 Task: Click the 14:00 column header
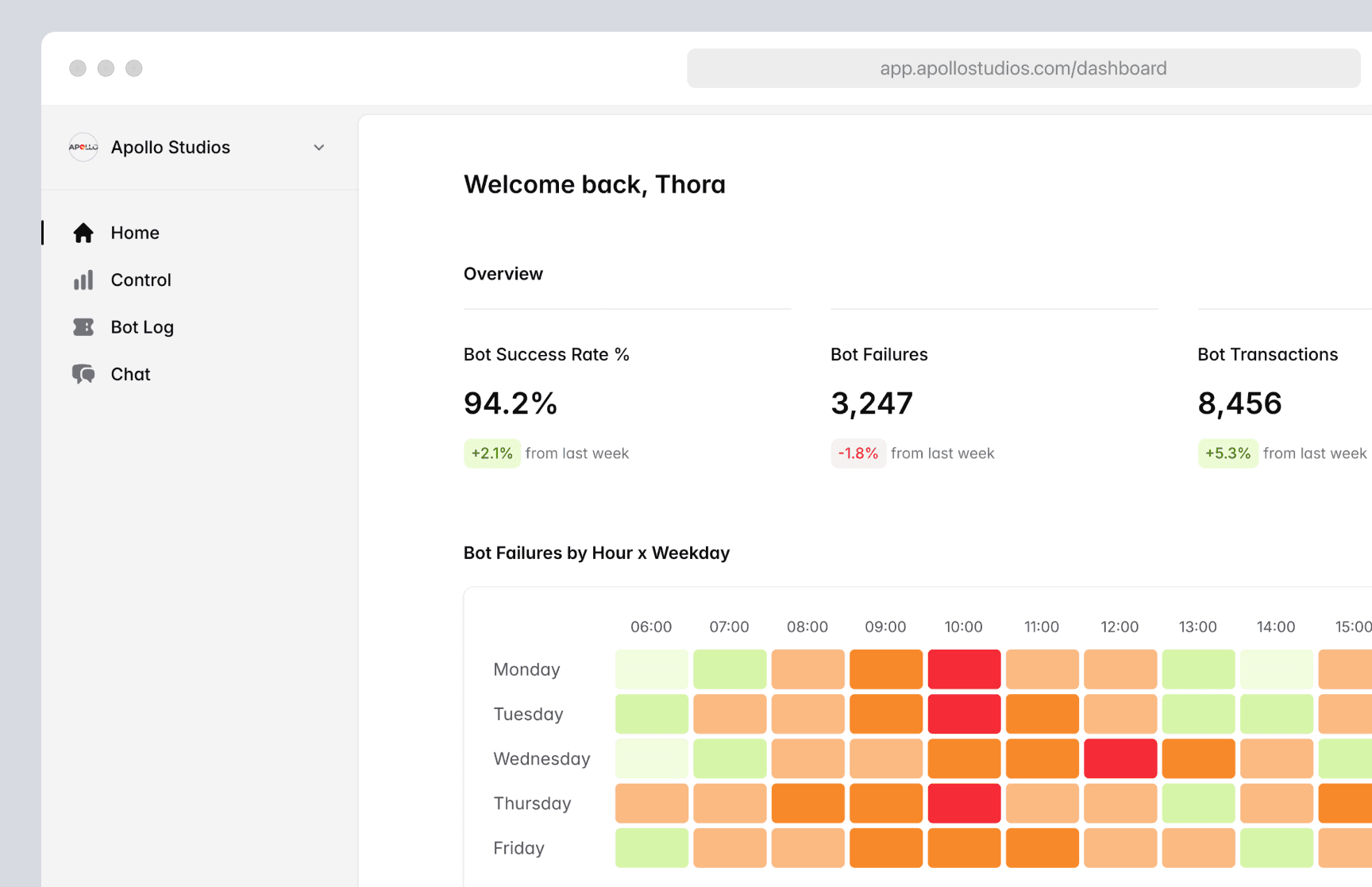click(1276, 627)
